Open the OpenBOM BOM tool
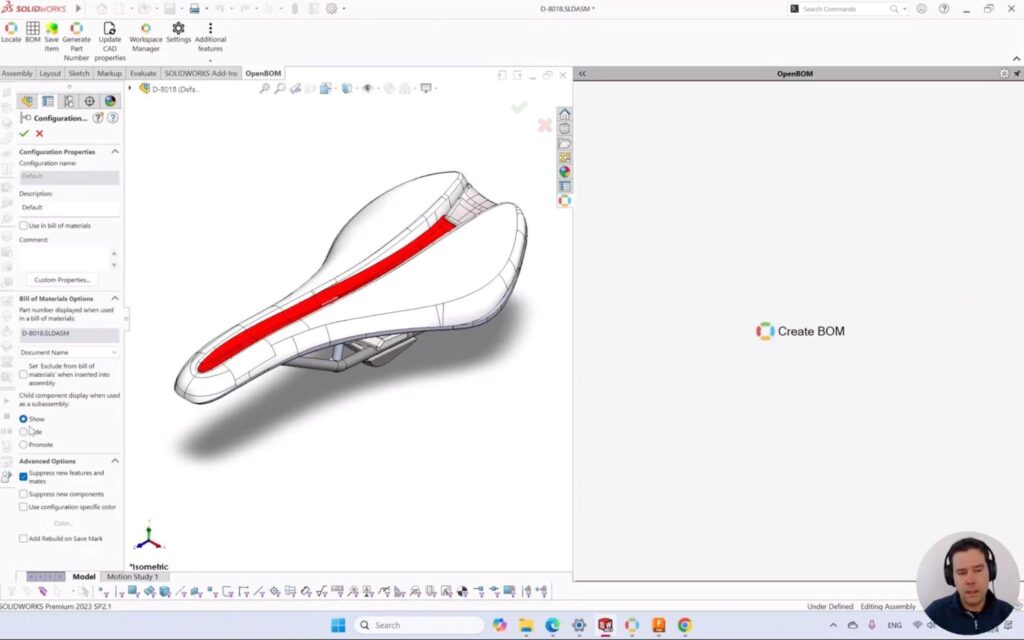Viewport: 1024px width, 640px height. coord(33,32)
